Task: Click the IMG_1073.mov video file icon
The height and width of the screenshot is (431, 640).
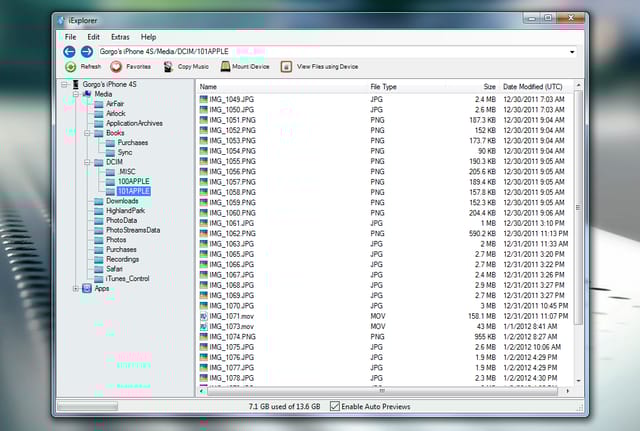Action: tap(204, 327)
